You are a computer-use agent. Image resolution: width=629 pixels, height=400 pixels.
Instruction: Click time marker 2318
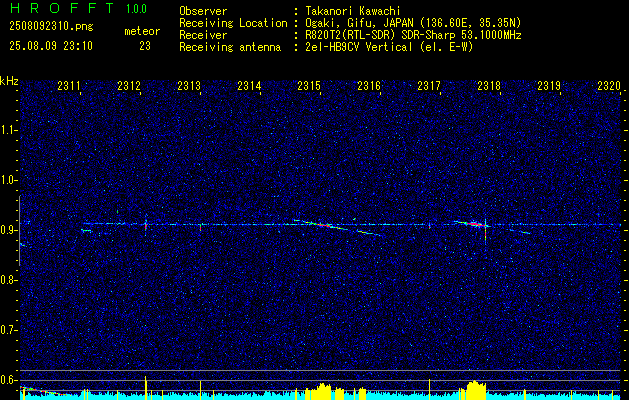click(x=489, y=85)
